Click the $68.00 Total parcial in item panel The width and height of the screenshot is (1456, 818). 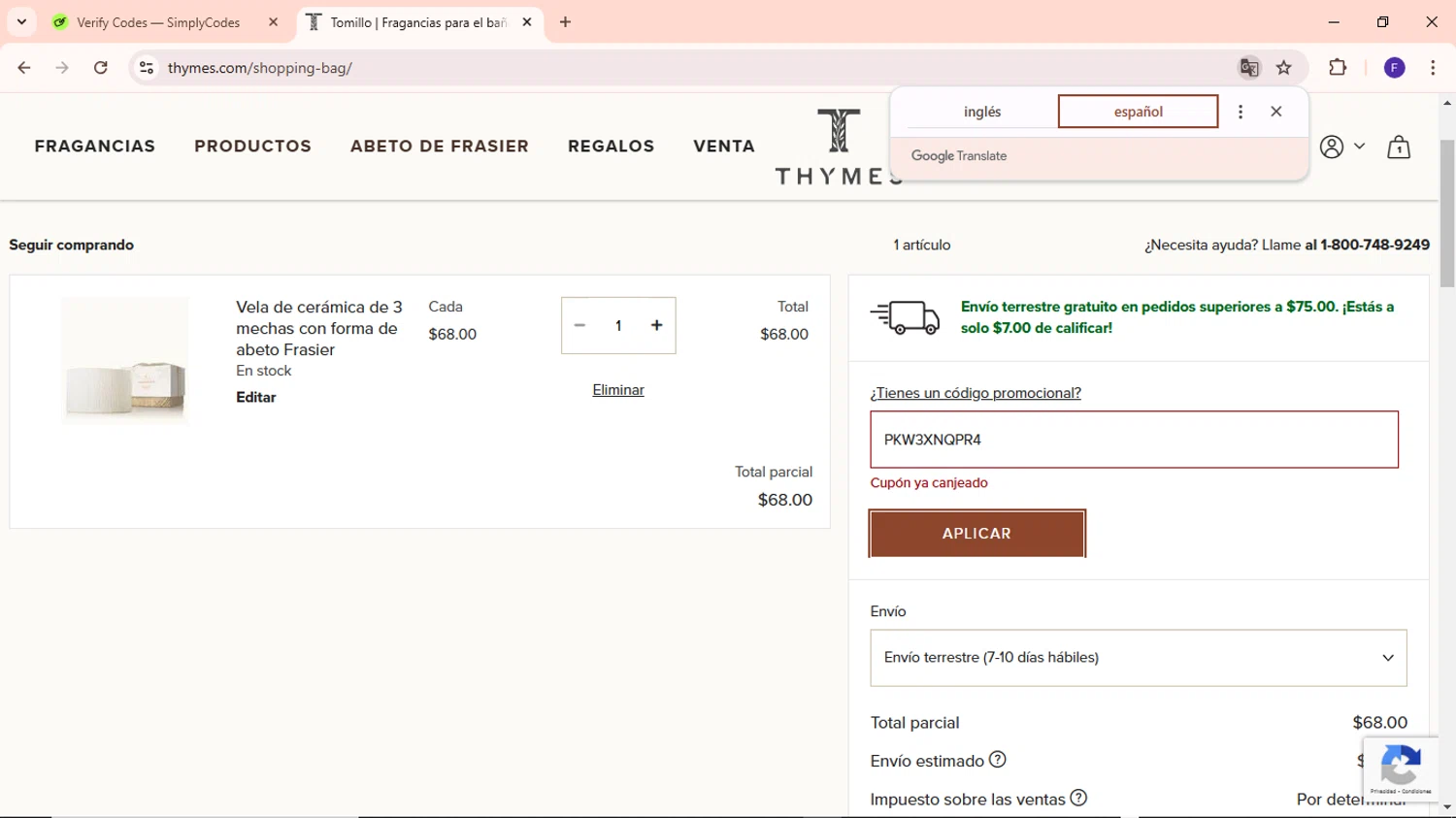coord(785,500)
